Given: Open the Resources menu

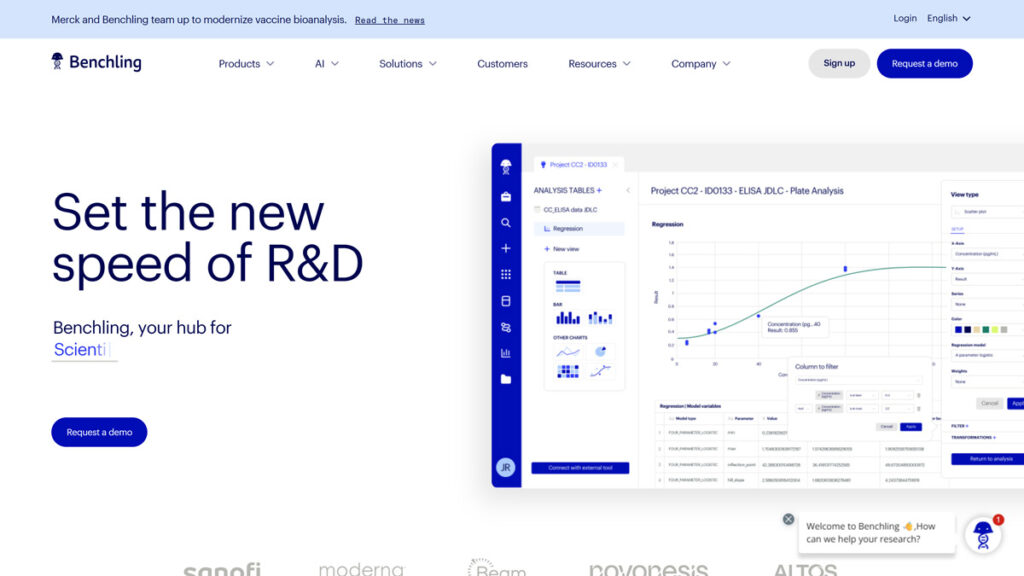Looking at the screenshot, I should click(599, 64).
